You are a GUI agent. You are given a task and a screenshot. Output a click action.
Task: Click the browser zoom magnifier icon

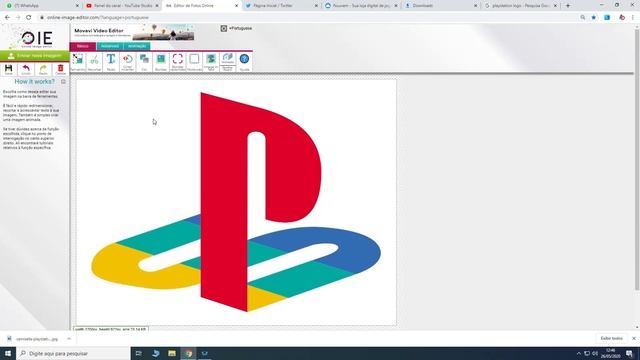[583, 18]
